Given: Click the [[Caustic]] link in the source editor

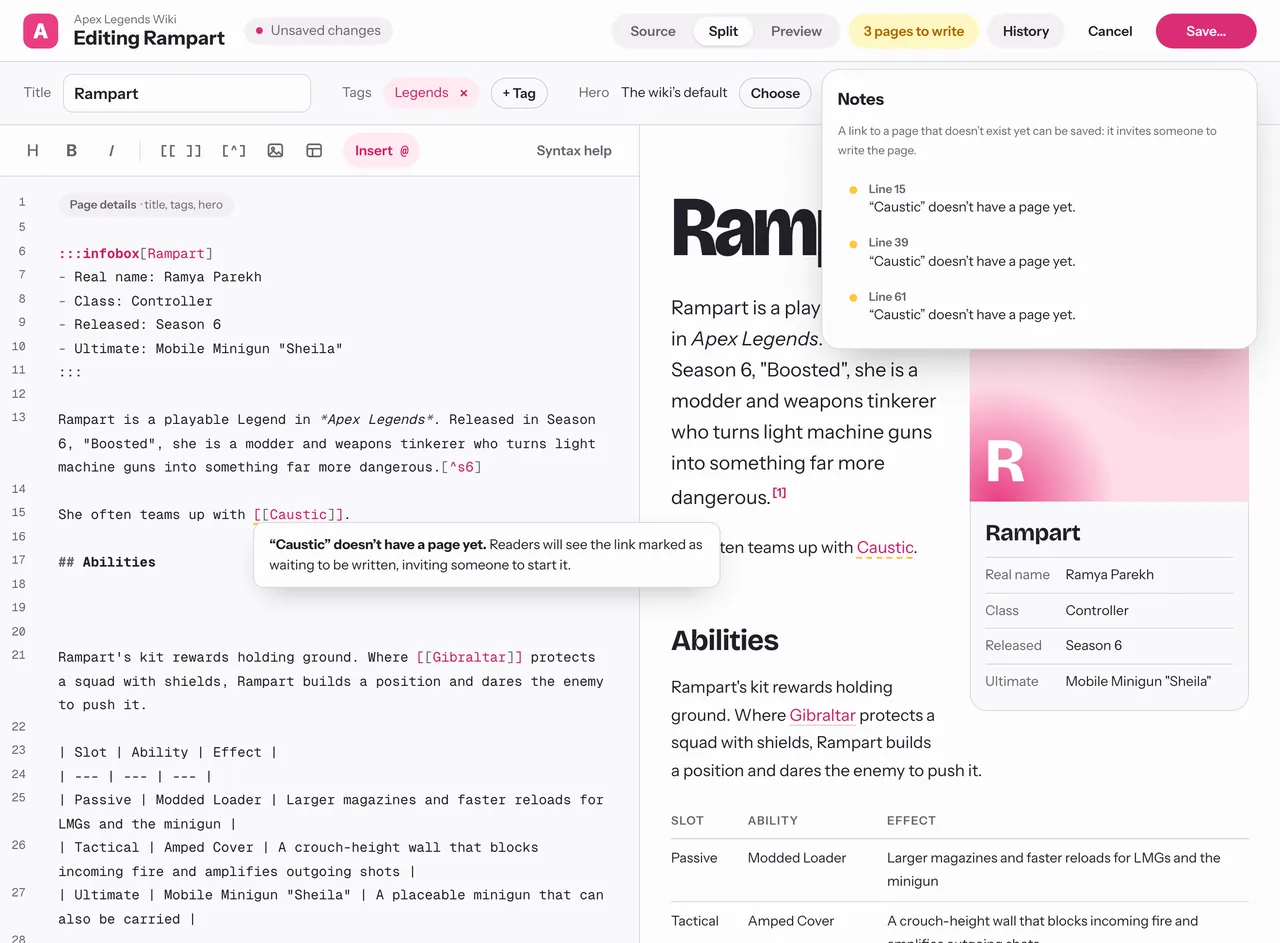Looking at the screenshot, I should (299, 515).
